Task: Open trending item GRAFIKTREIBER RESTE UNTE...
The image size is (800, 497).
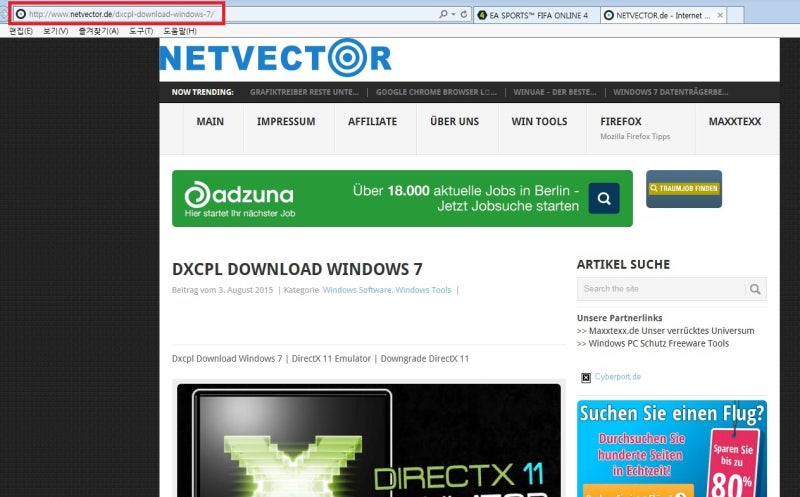Action: point(304,92)
